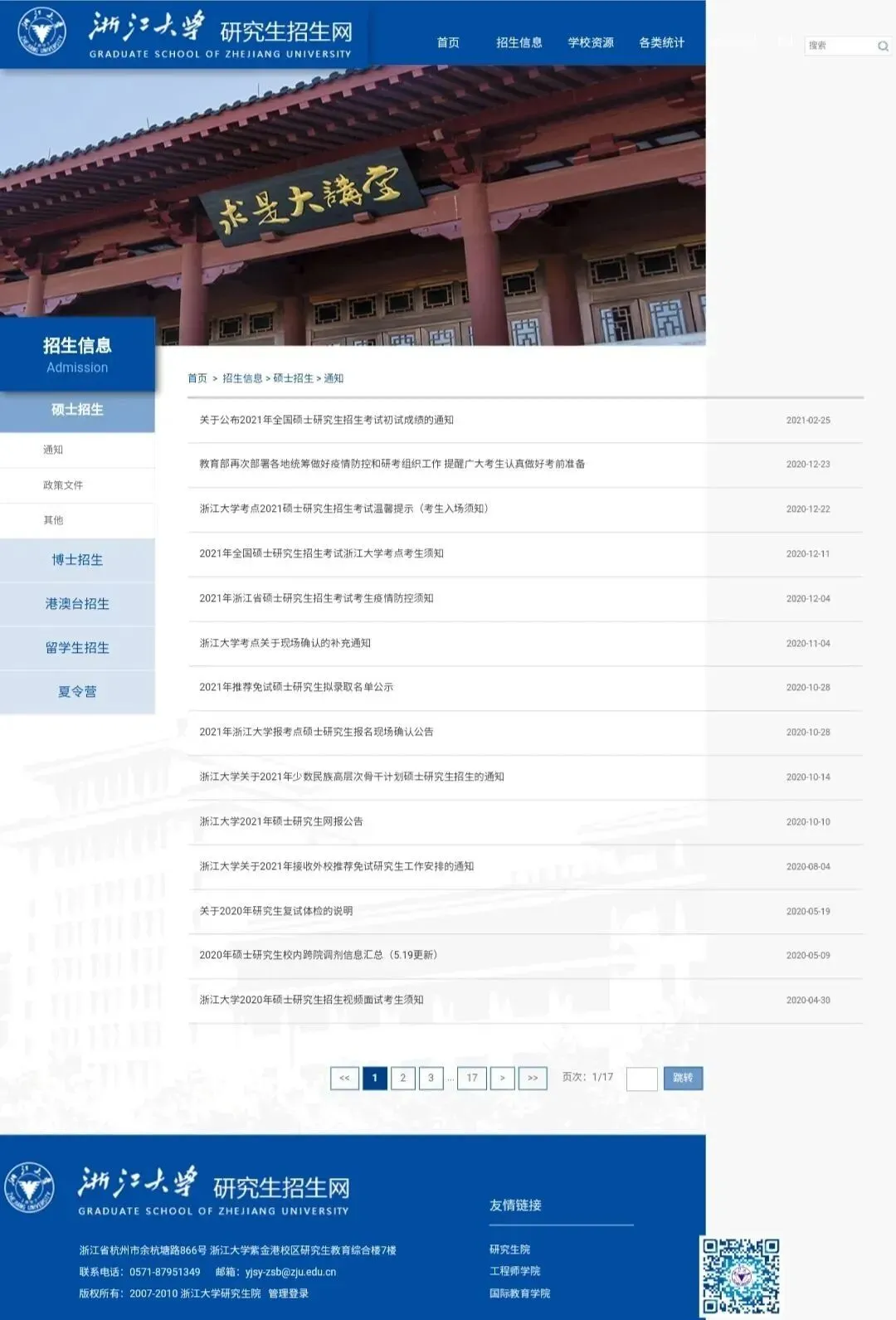Open footer link 国际教育学院
Viewport: 896px width, 1320px height.
519,1293
